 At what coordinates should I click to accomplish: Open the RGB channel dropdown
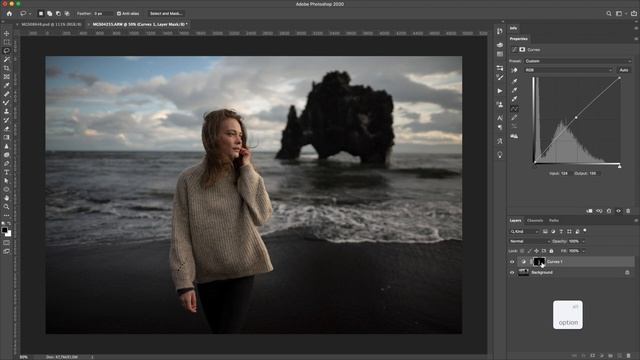[569, 70]
